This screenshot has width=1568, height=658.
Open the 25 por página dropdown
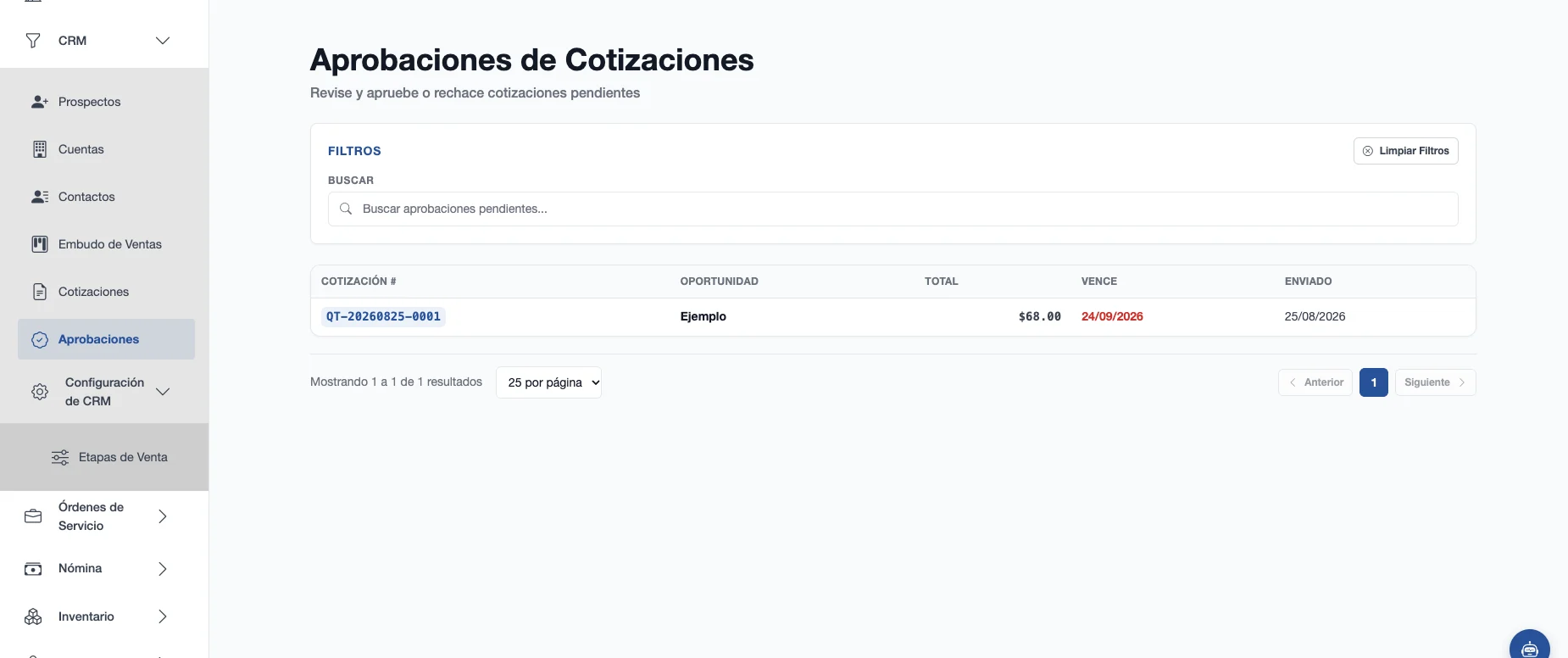(x=548, y=382)
